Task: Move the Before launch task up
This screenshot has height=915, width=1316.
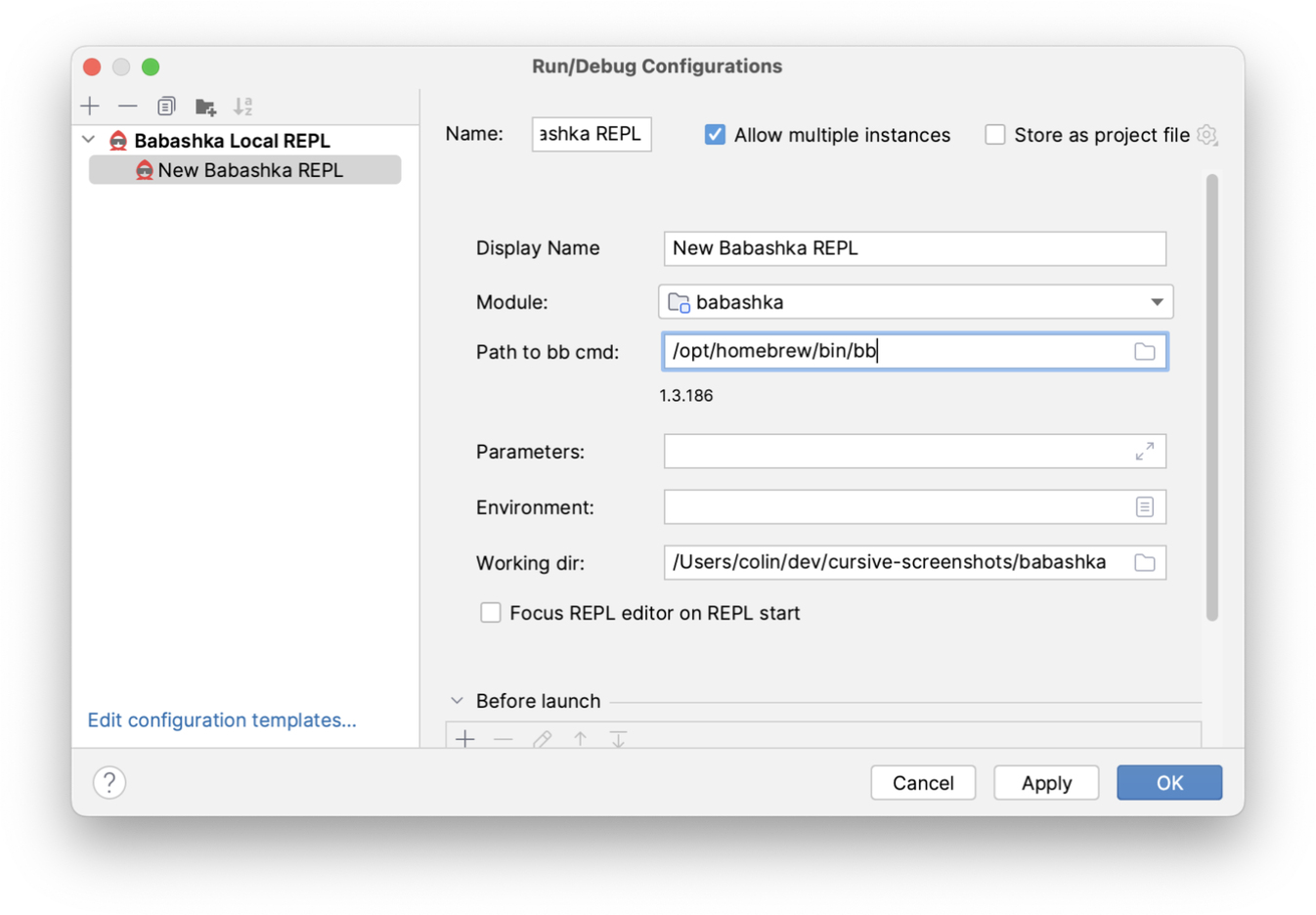Action: coord(581,739)
